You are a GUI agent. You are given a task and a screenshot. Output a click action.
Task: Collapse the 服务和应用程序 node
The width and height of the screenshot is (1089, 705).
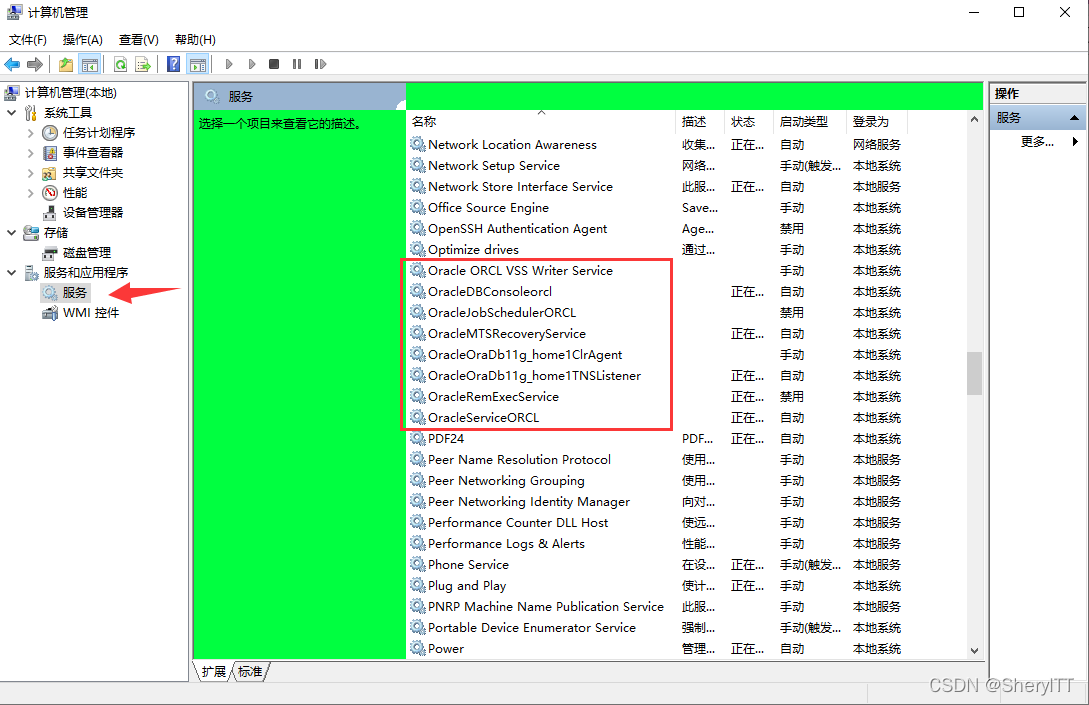coord(12,273)
